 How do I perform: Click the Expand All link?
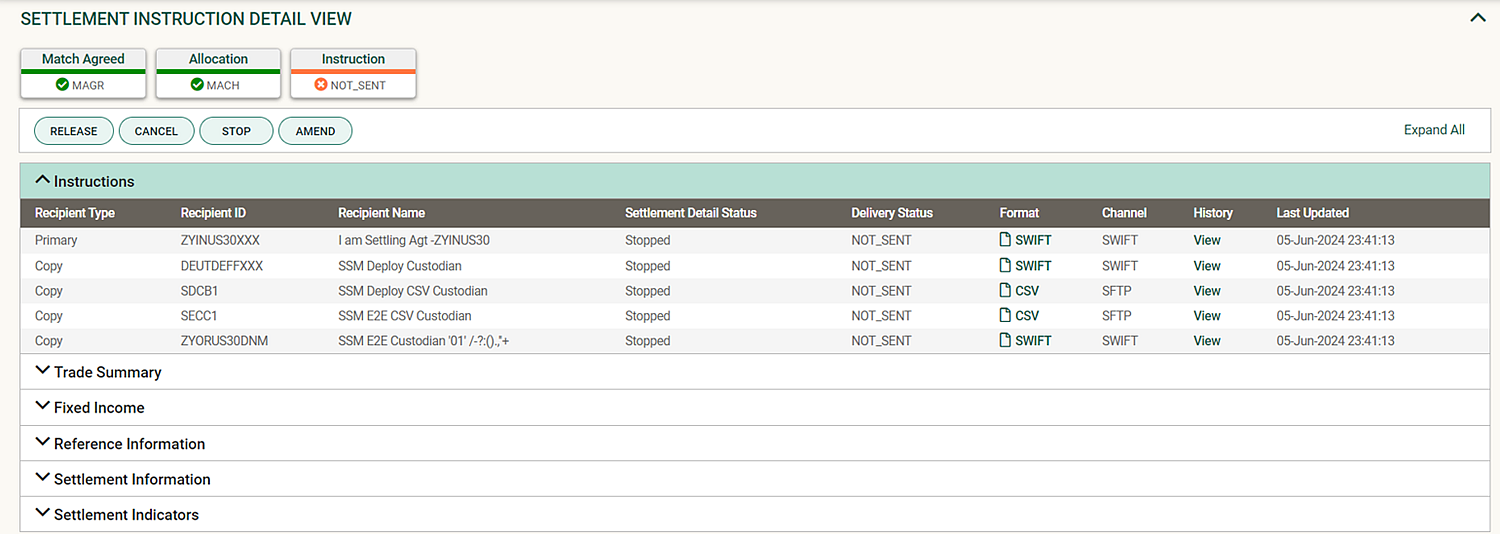click(x=1434, y=130)
